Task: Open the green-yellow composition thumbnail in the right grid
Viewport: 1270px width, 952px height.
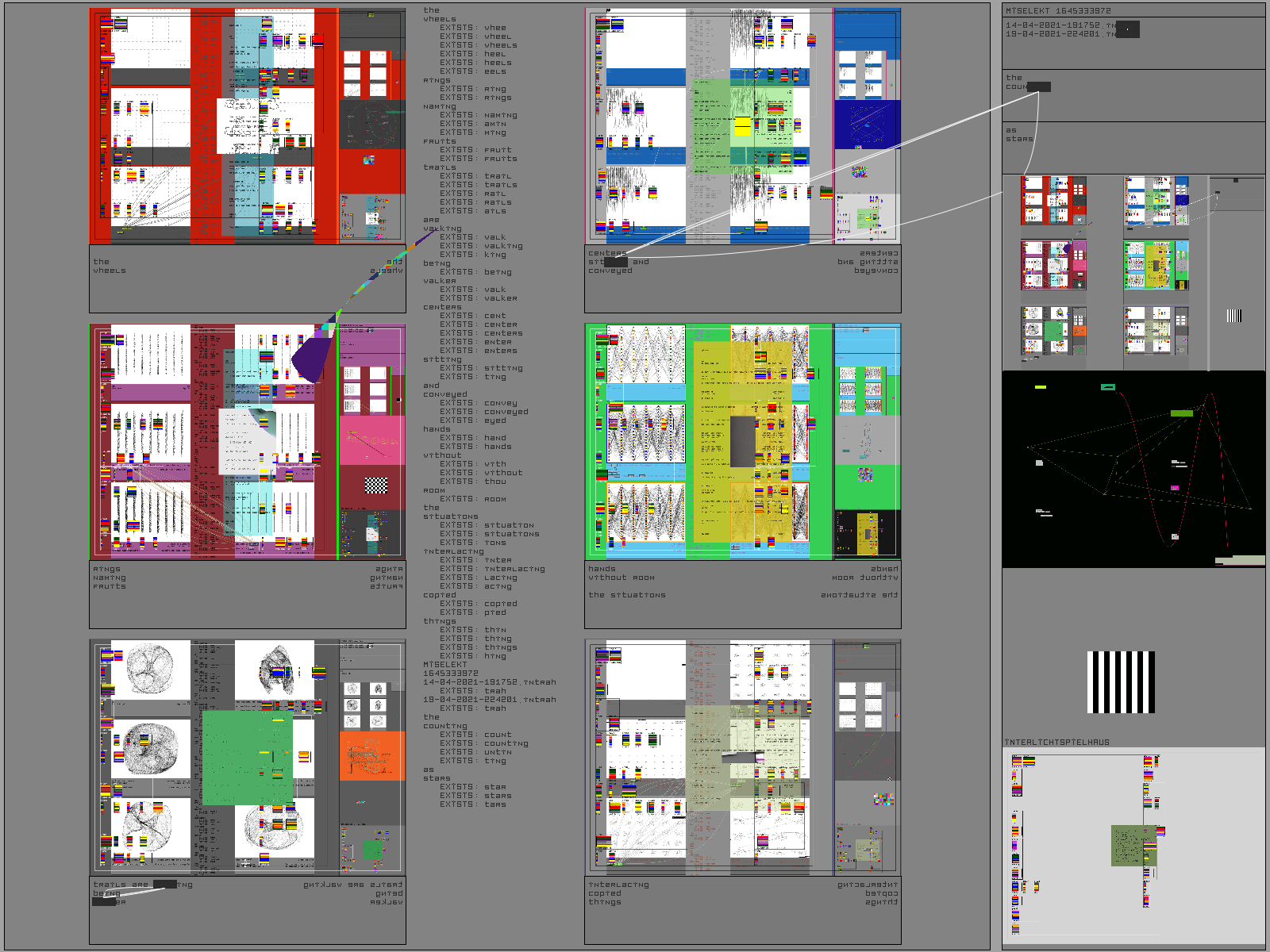Action: (x=1156, y=265)
